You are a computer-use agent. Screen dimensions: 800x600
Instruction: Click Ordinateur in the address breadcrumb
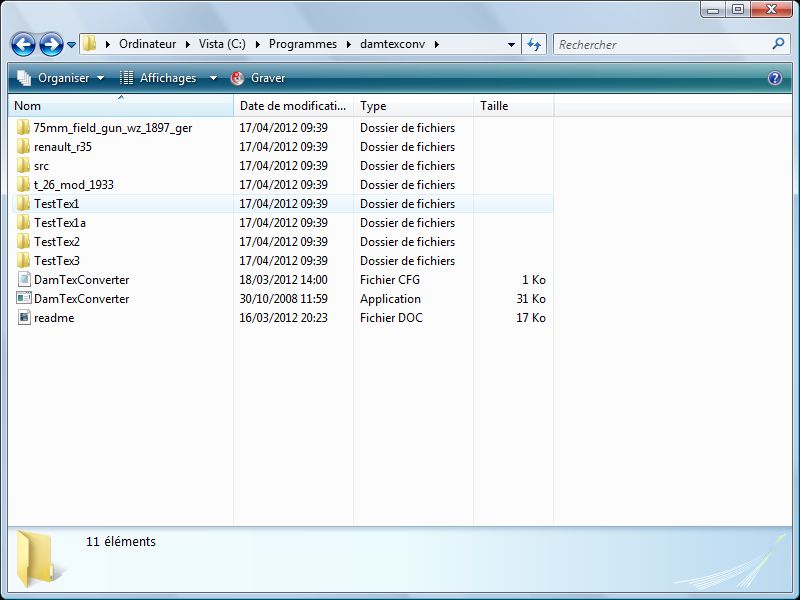148,44
